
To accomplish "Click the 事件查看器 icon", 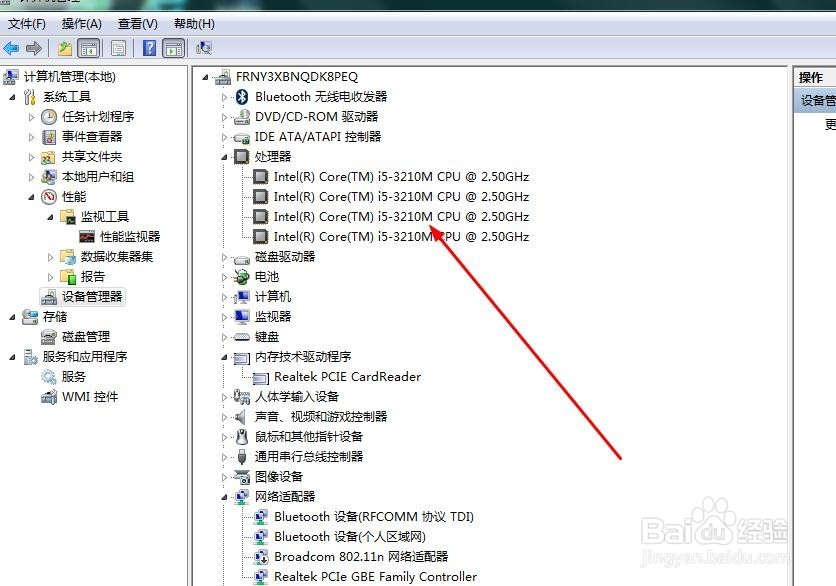I will (49, 137).
